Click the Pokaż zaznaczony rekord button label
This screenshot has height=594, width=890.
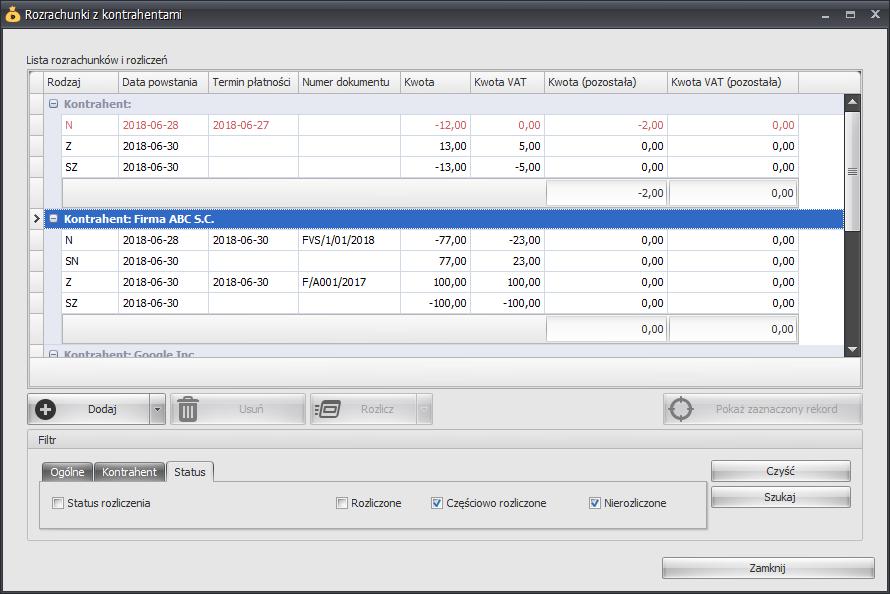tap(776, 409)
